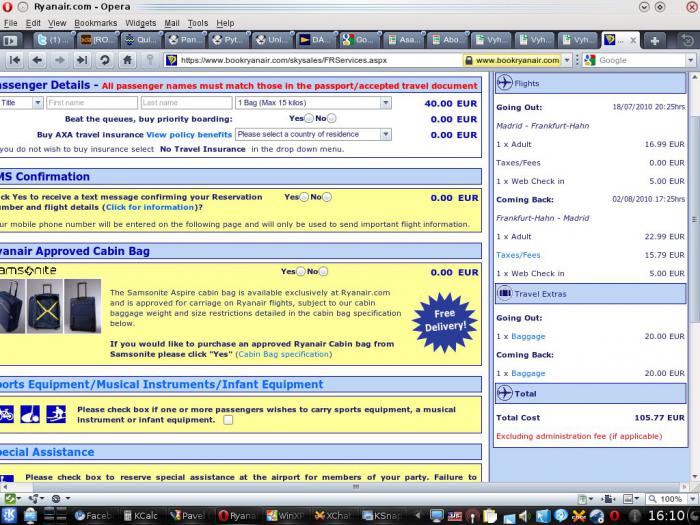Open country of residence dropdown
The image size is (700, 525).
pyautogui.click(x=313, y=134)
